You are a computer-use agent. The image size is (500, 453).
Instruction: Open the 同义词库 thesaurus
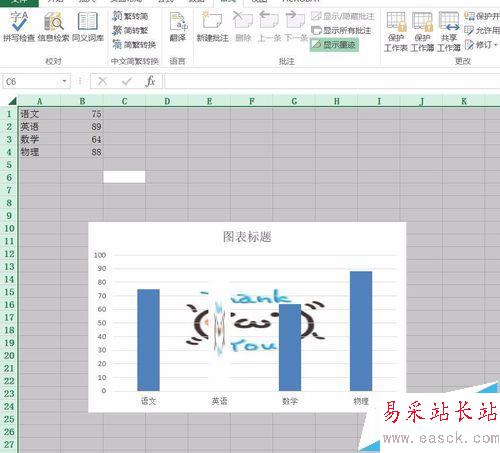pyautogui.click(x=88, y=27)
